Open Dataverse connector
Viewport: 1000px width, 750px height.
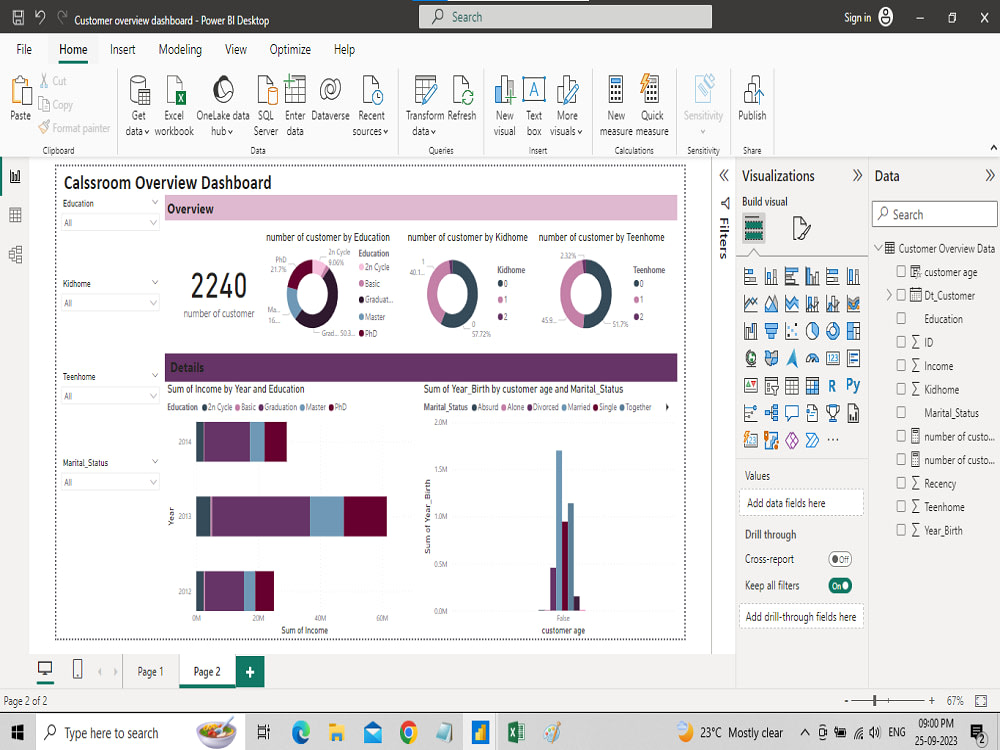pos(330,99)
